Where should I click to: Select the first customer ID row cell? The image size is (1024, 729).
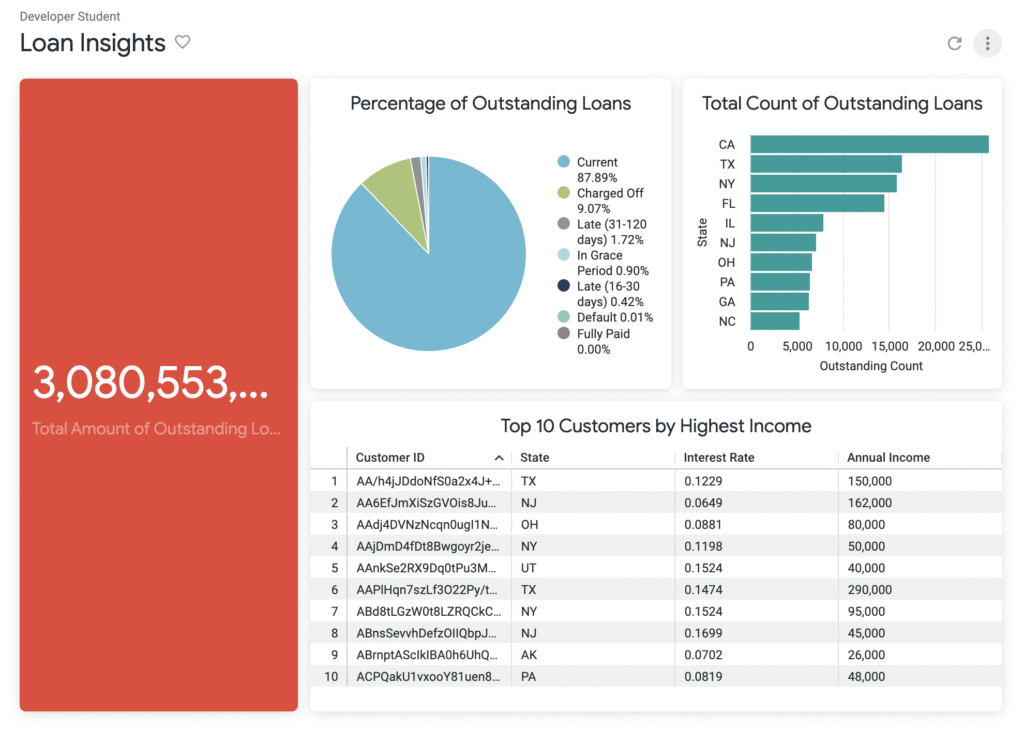428,481
